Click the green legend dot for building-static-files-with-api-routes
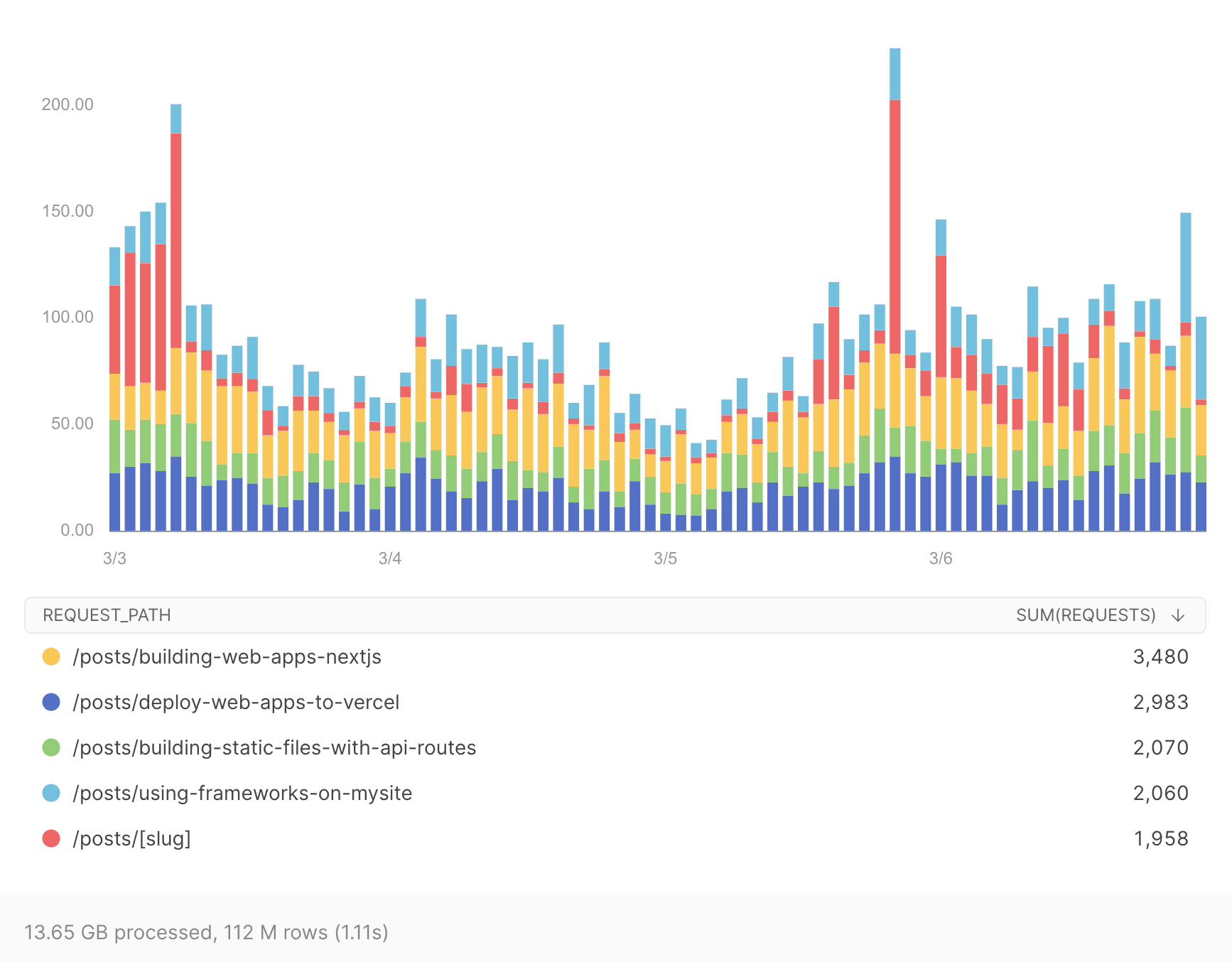Screen dimensions: 1232x962 click(x=52, y=747)
